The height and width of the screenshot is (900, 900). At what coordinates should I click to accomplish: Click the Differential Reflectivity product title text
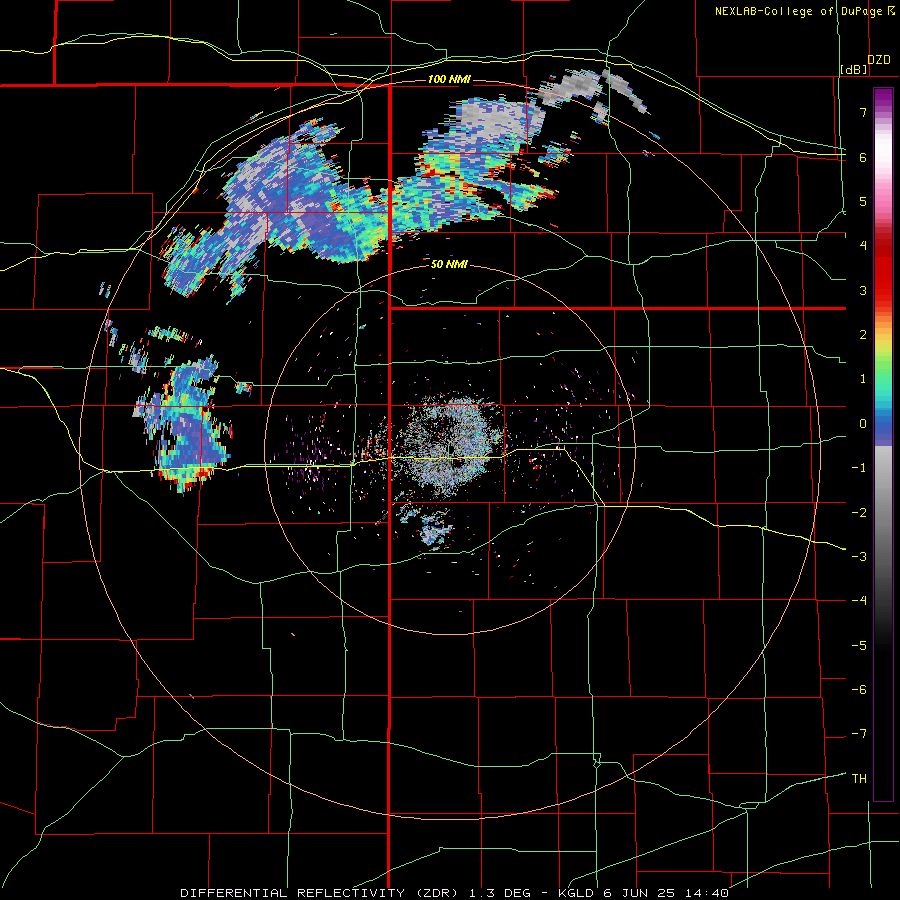[x=319, y=893]
